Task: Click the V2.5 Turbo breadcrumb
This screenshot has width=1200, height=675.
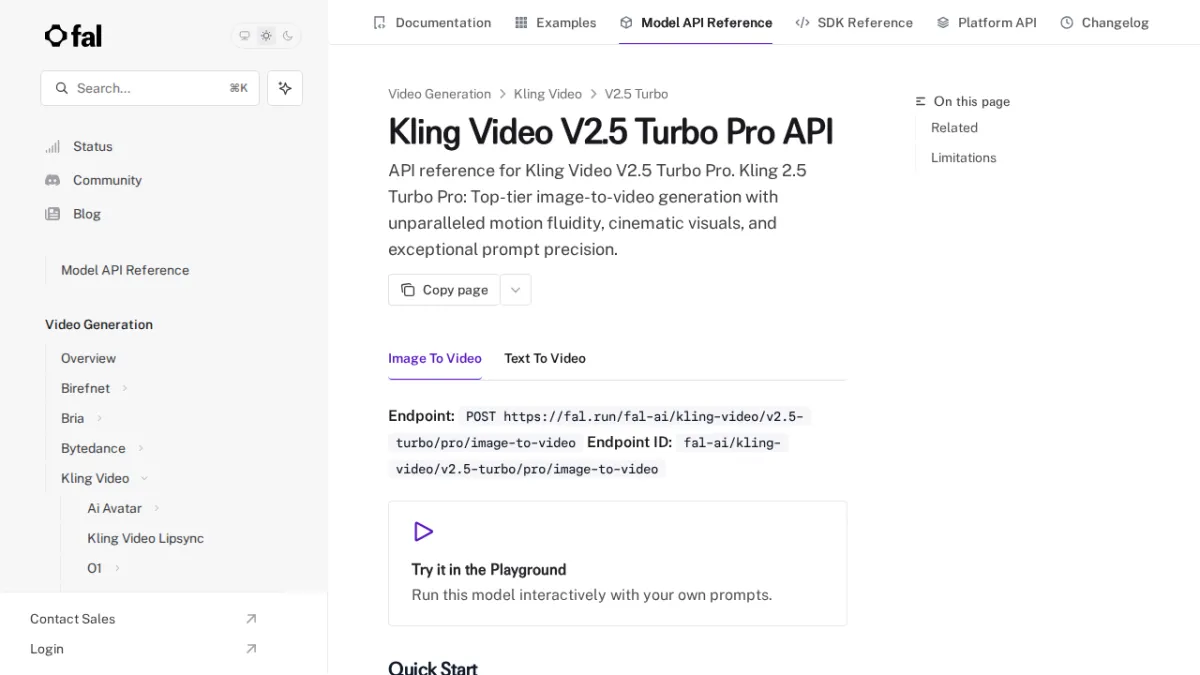Action: [636, 94]
